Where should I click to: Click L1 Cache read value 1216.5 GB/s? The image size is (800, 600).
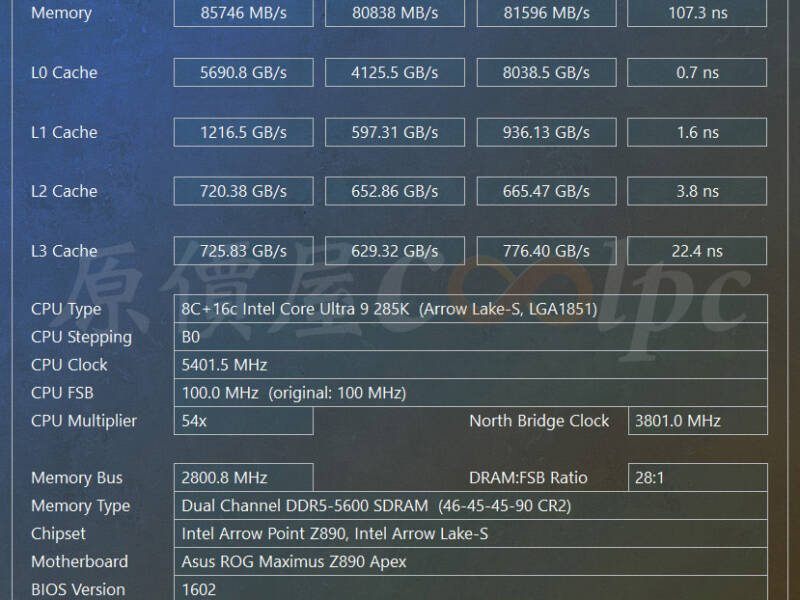(x=243, y=132)
